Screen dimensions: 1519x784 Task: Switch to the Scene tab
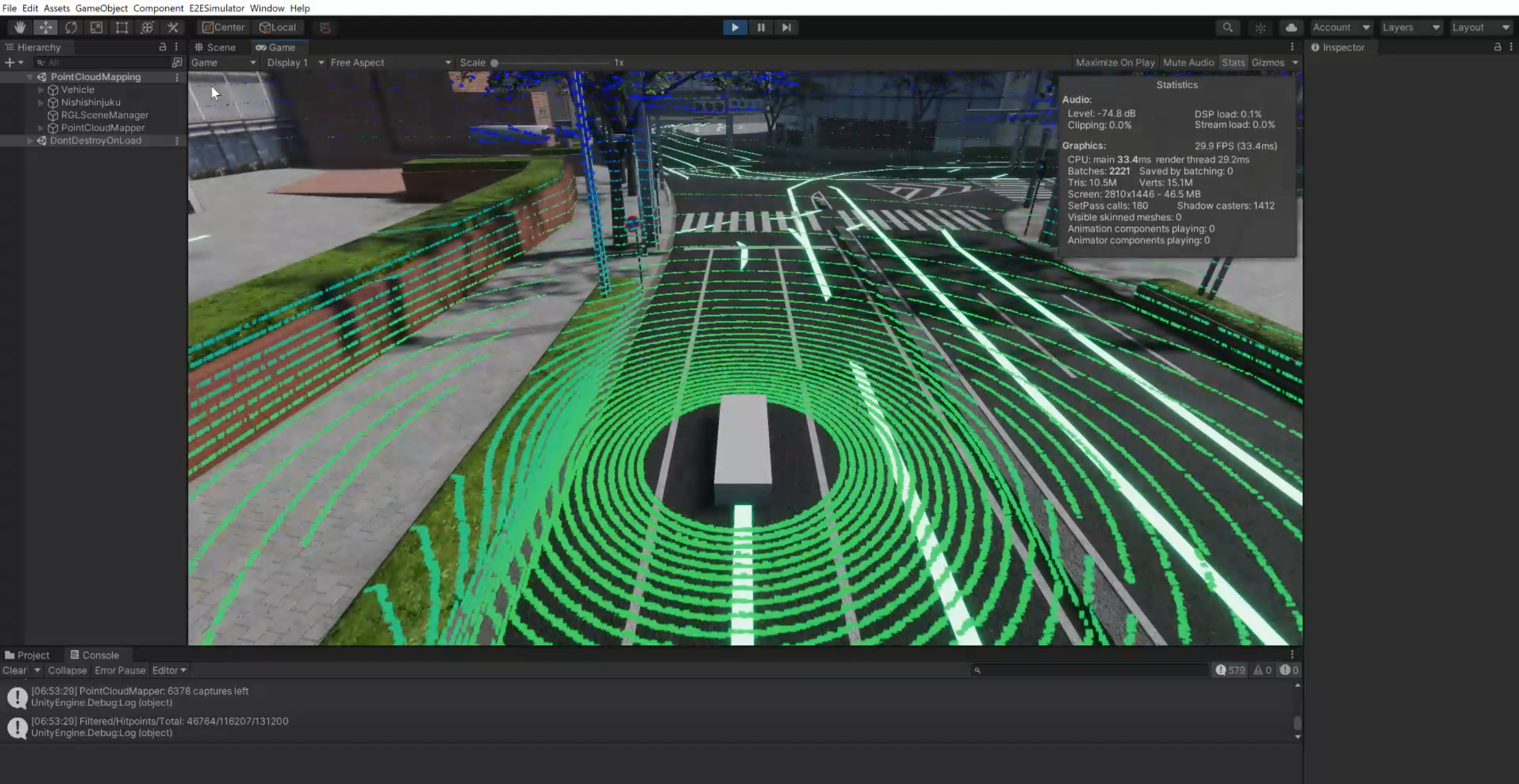click(x=216, y=47)
